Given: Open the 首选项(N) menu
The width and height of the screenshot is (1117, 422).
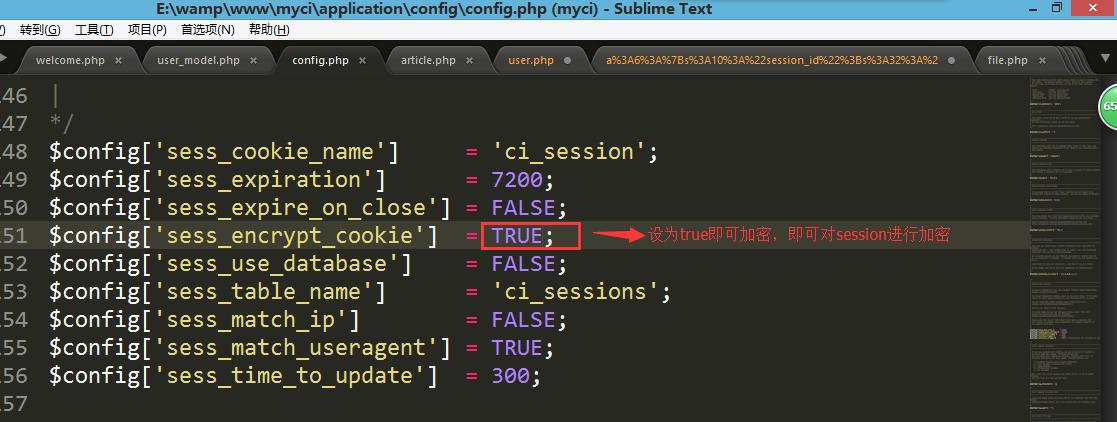Looking at the screenshot, I should pos(207,30).
